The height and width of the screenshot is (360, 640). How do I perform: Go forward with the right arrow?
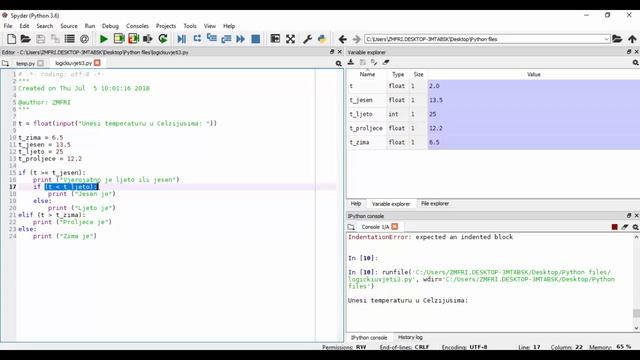(x=356, y=39)
